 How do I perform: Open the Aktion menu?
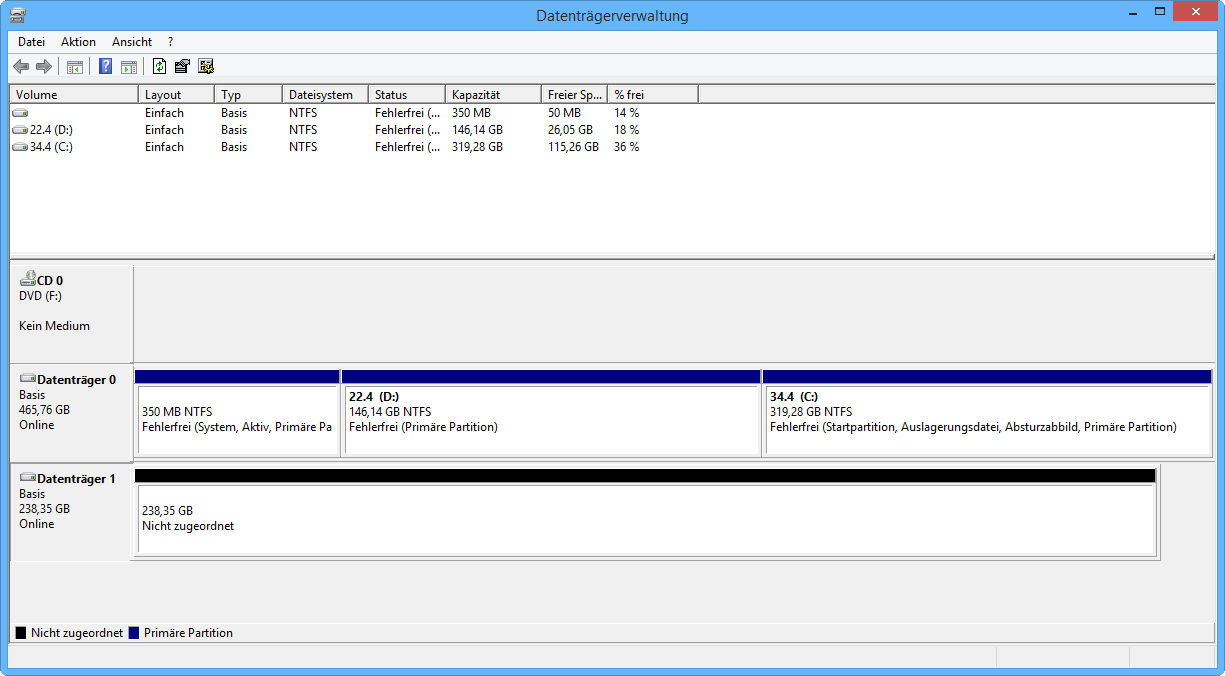click(78, 42)
